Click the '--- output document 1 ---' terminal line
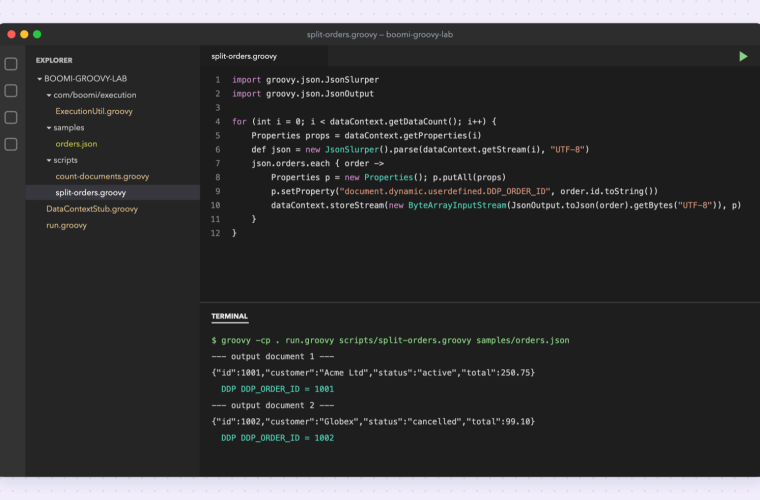760x500 pixels. tap(273, 357)
